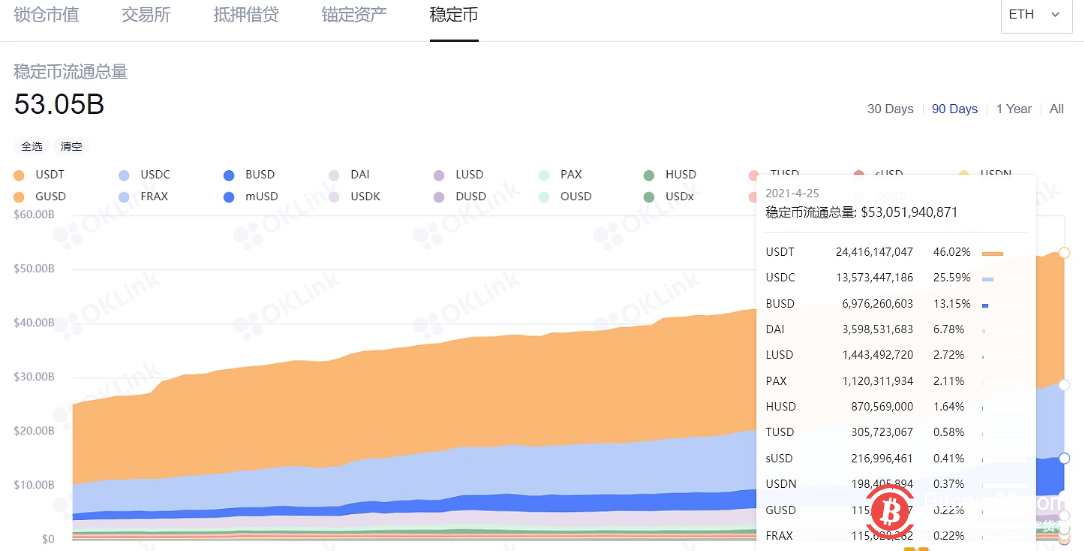Click USDT value 24,416,147,047
This screenshot has height=551, width=1084.
point(874,252)
